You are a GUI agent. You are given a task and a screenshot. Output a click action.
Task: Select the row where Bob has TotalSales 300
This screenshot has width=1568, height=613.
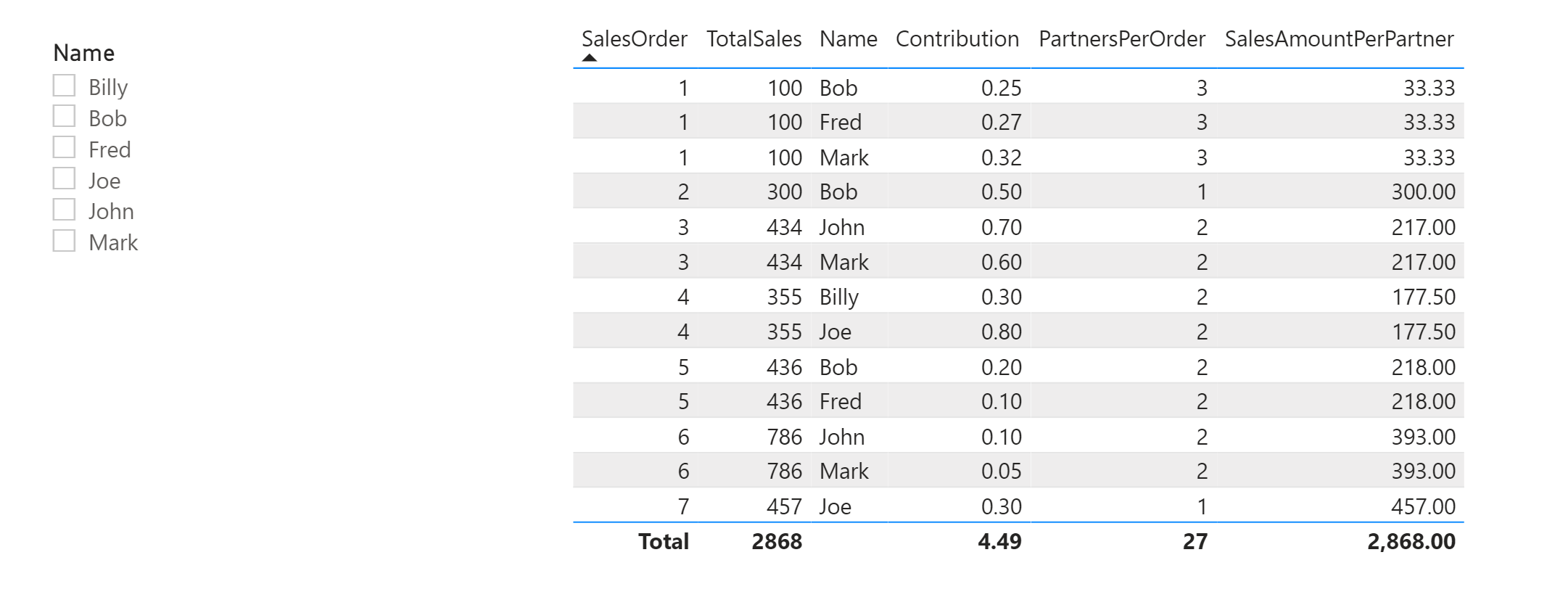click(x=1015, y=192)
